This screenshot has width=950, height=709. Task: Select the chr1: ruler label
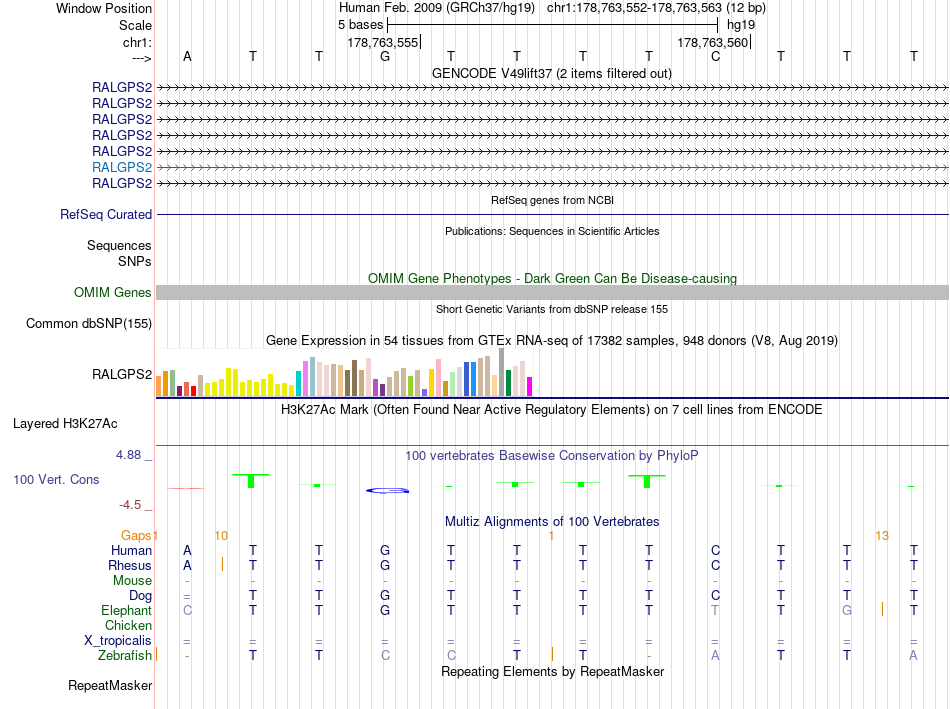click(x=137, y=42)
